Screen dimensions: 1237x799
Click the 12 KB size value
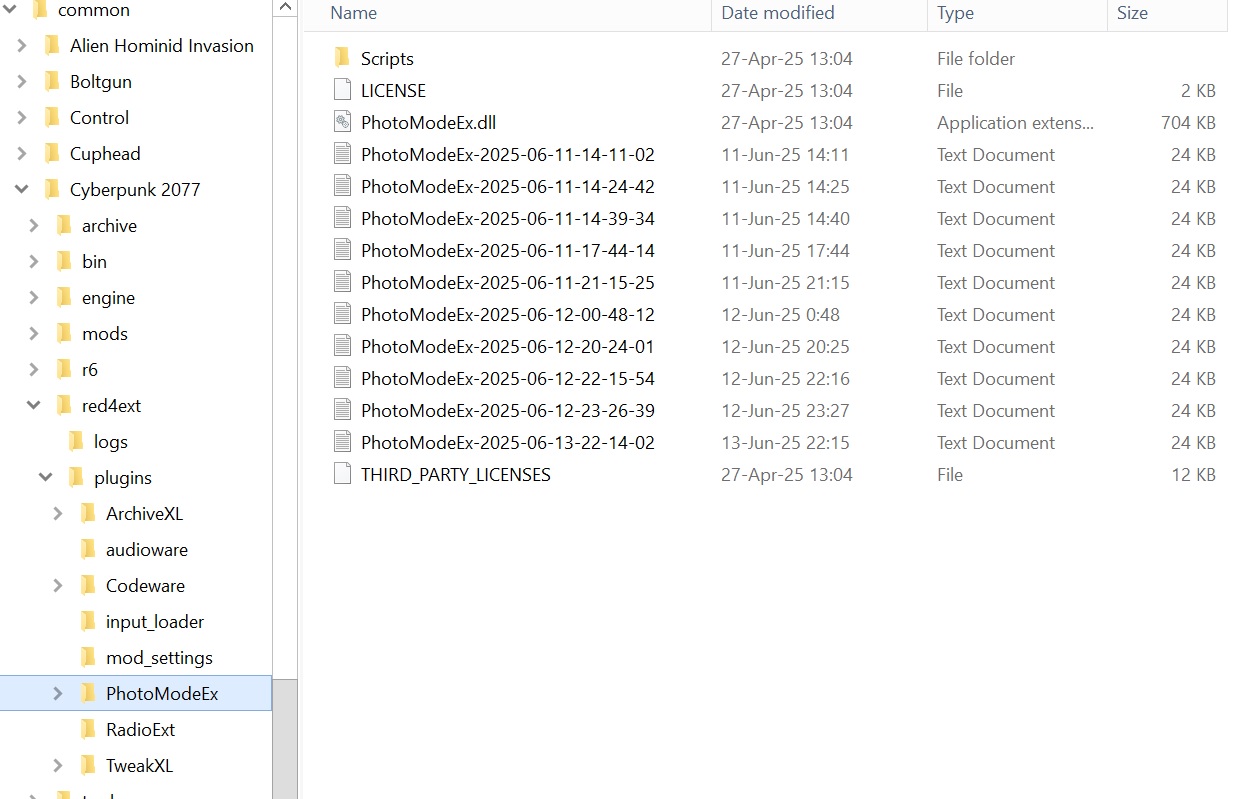point(1193,474)
